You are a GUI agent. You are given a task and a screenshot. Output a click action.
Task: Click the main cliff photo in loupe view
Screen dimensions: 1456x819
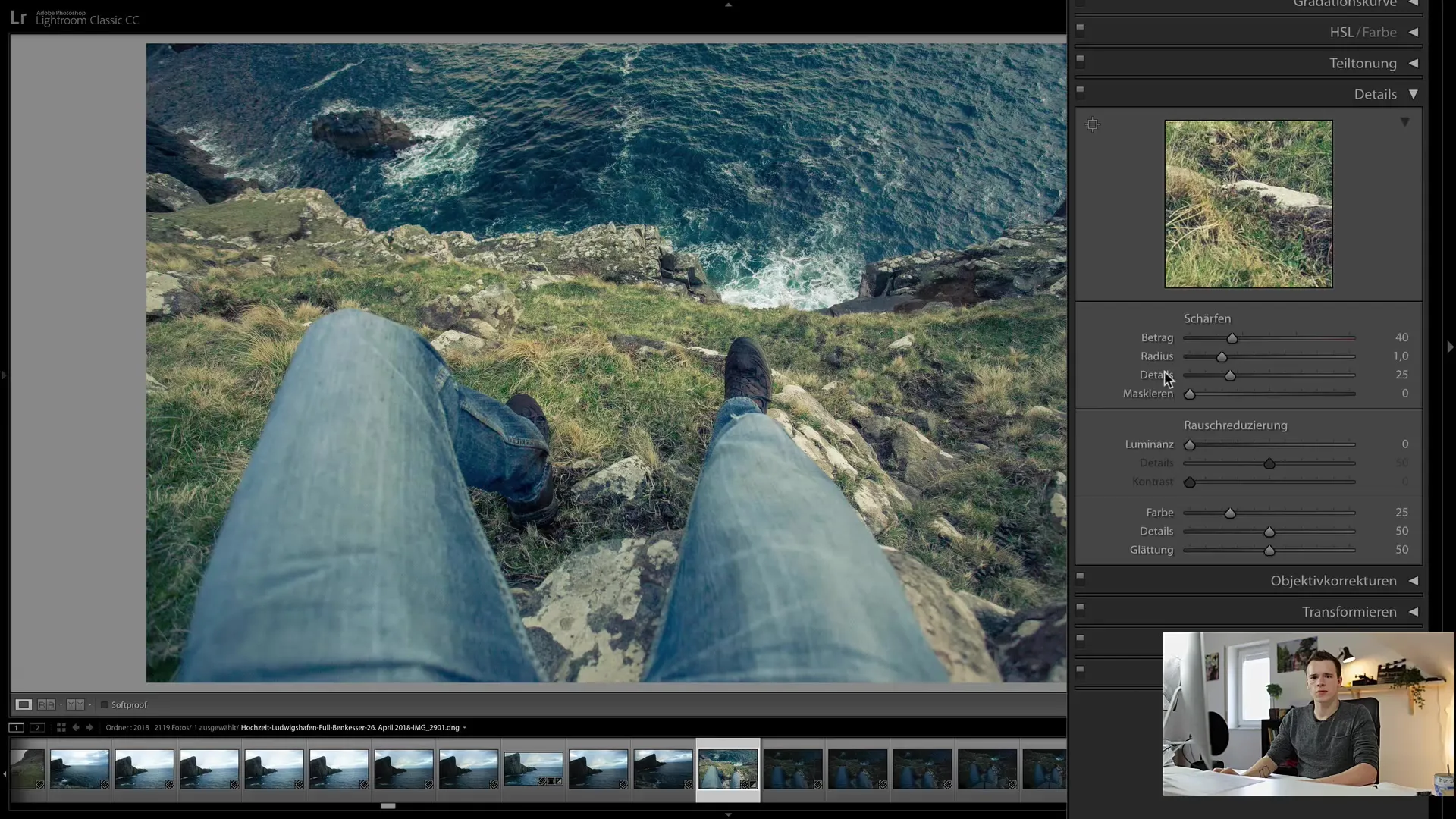tap(606, 362)
